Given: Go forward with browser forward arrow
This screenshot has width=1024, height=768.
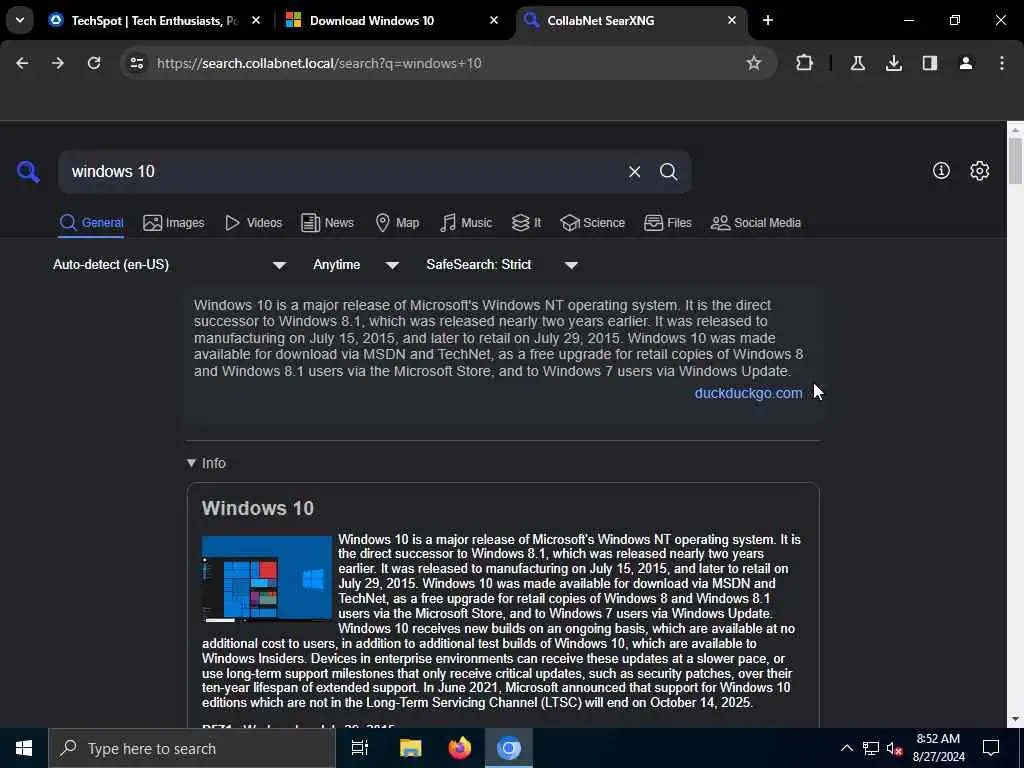Looking at the screenshot, I should click(x=58, y=63).
